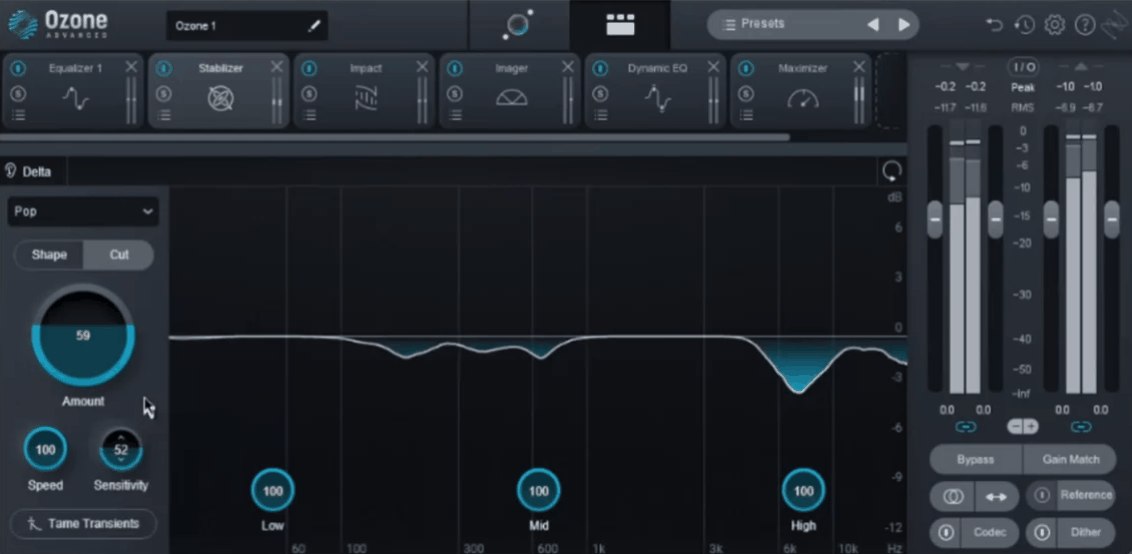This screenshot has width=1132, height=554.
Task: Click the Low band amount knob
Action: point(273,491)
